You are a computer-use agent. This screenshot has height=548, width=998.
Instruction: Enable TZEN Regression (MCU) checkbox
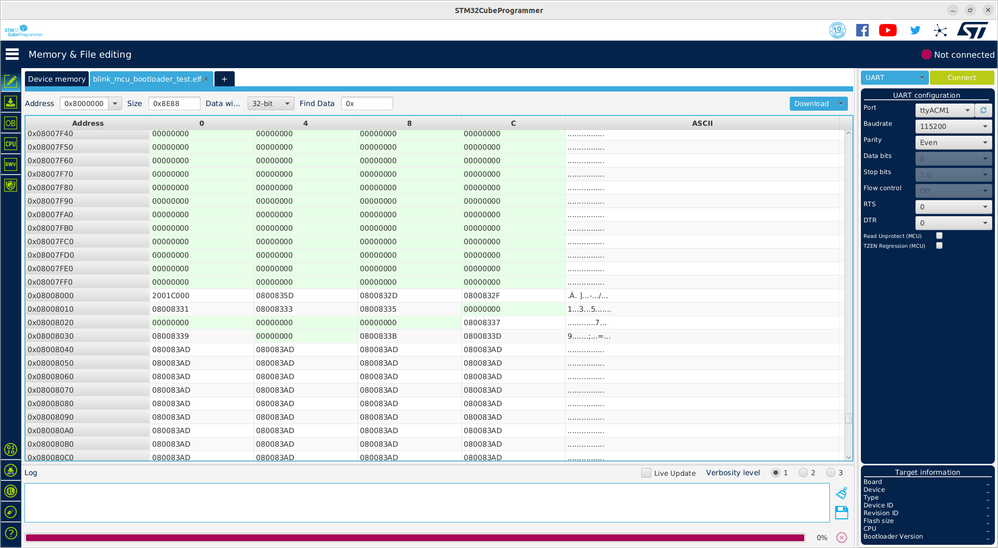939,246
